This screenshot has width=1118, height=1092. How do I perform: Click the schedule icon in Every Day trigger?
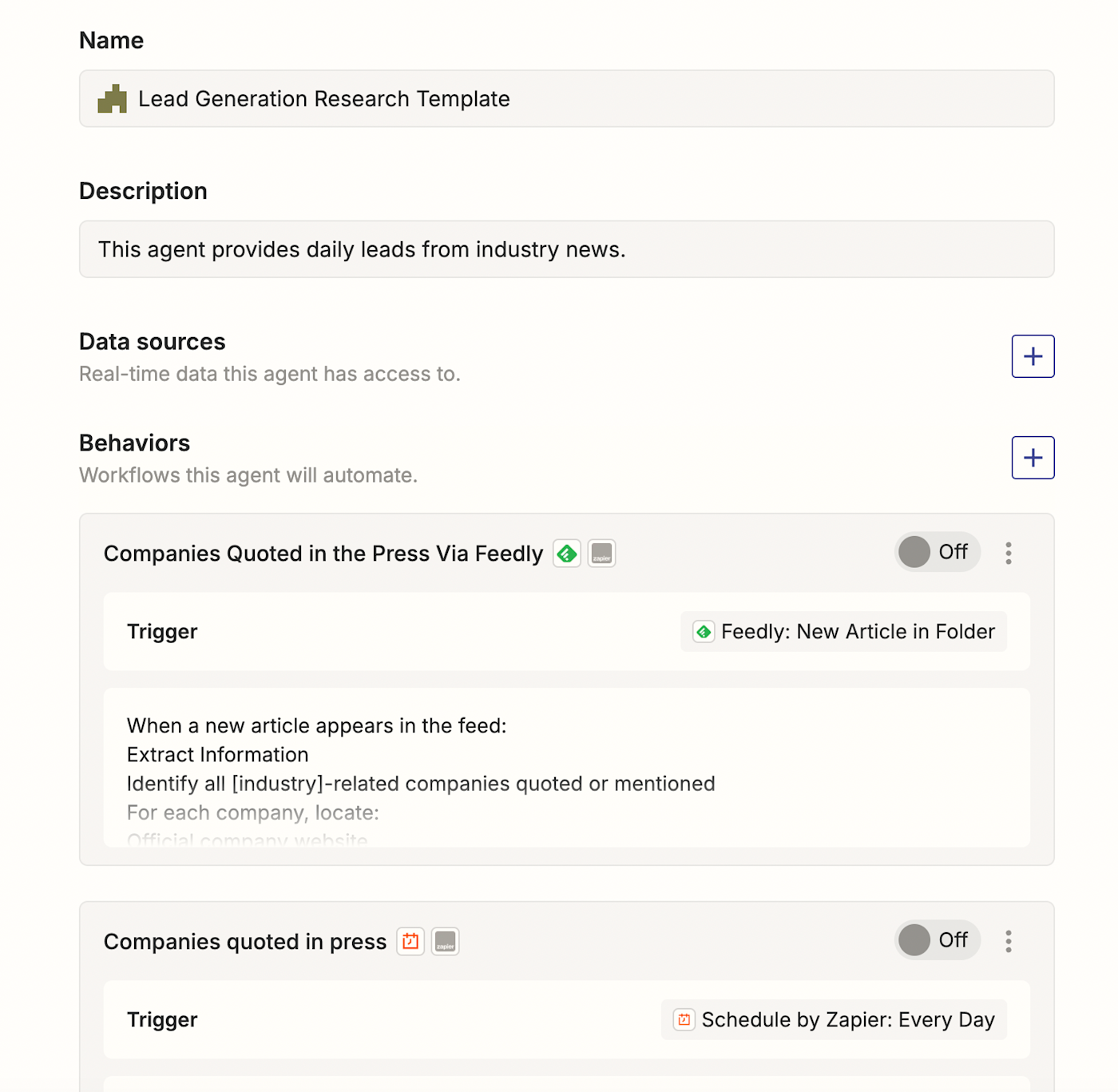(x=684, y=1020)
